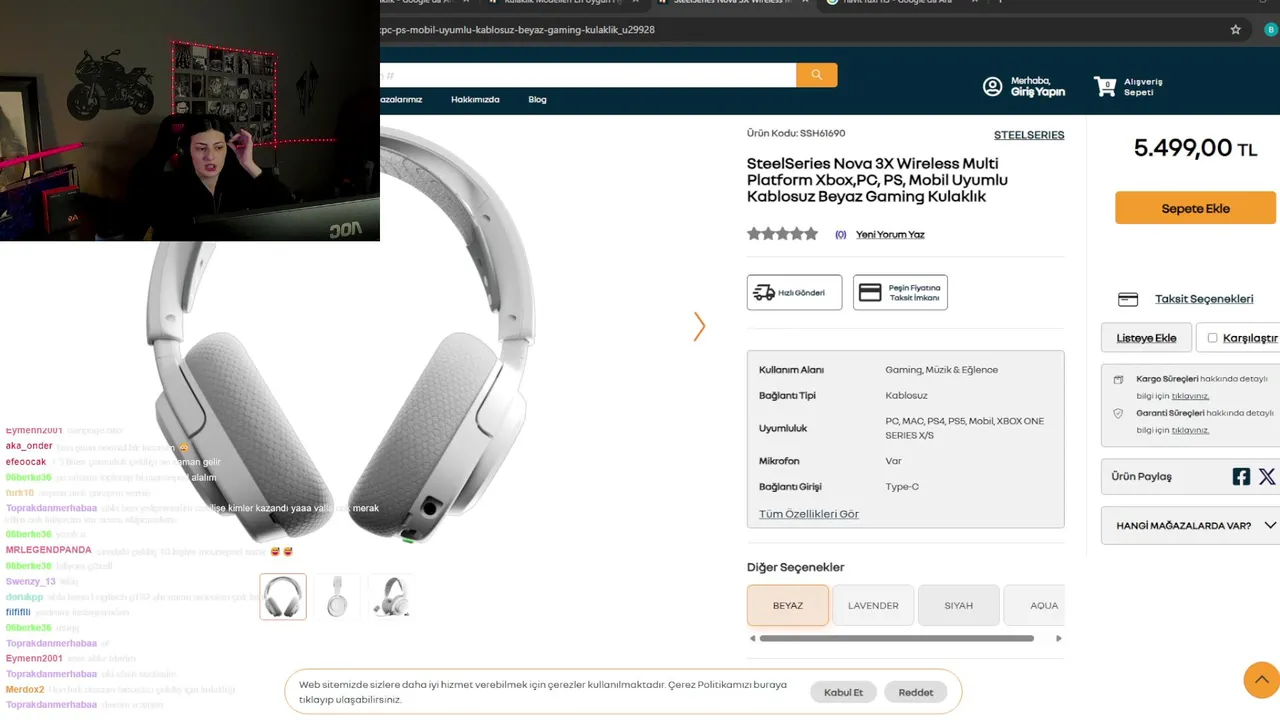Go to next product image arrow
1280x720 pixels.
click(699, 326)
